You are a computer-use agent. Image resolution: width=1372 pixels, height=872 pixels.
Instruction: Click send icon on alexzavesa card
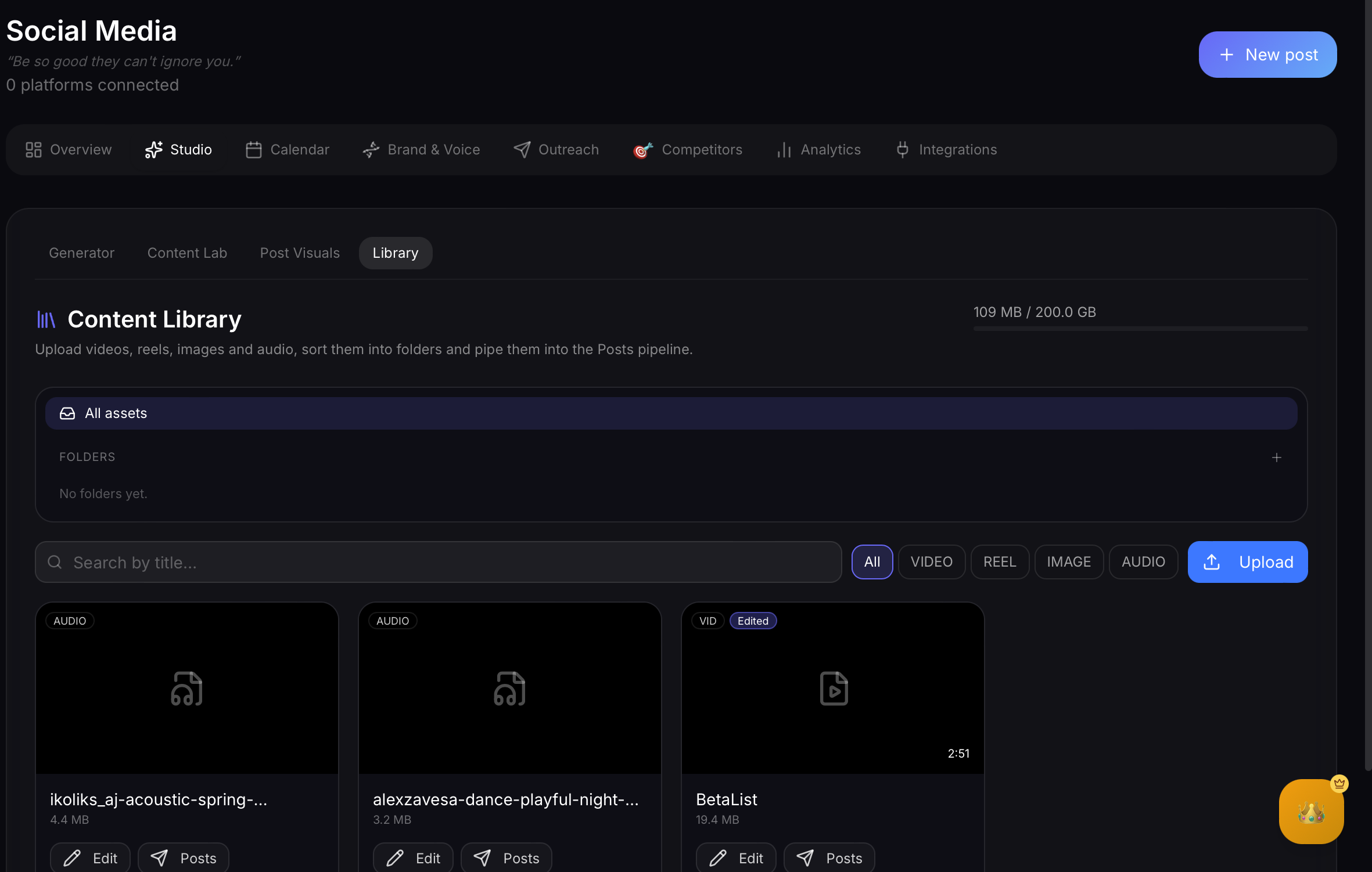pyautogui.click(x=482, y=858)
